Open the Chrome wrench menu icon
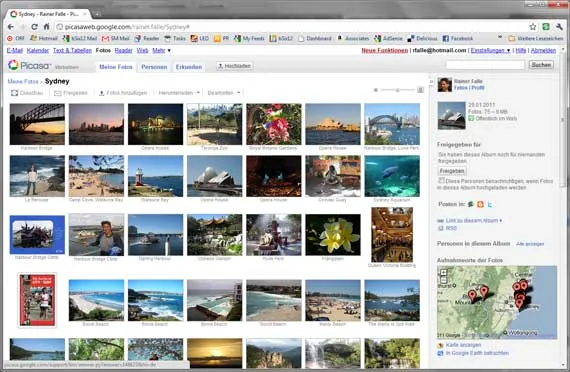Image resolution: width=570 pixels, height=372 pixels. [x=559, y=27]
